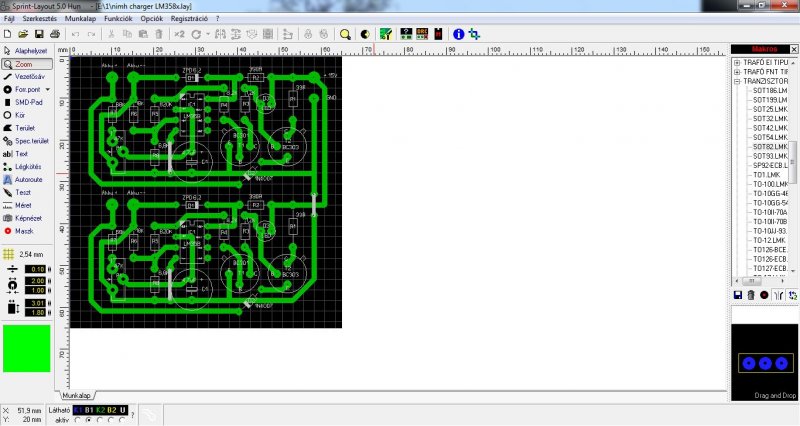
Task: Open the Funkciók menu
Action: point(118,18)
